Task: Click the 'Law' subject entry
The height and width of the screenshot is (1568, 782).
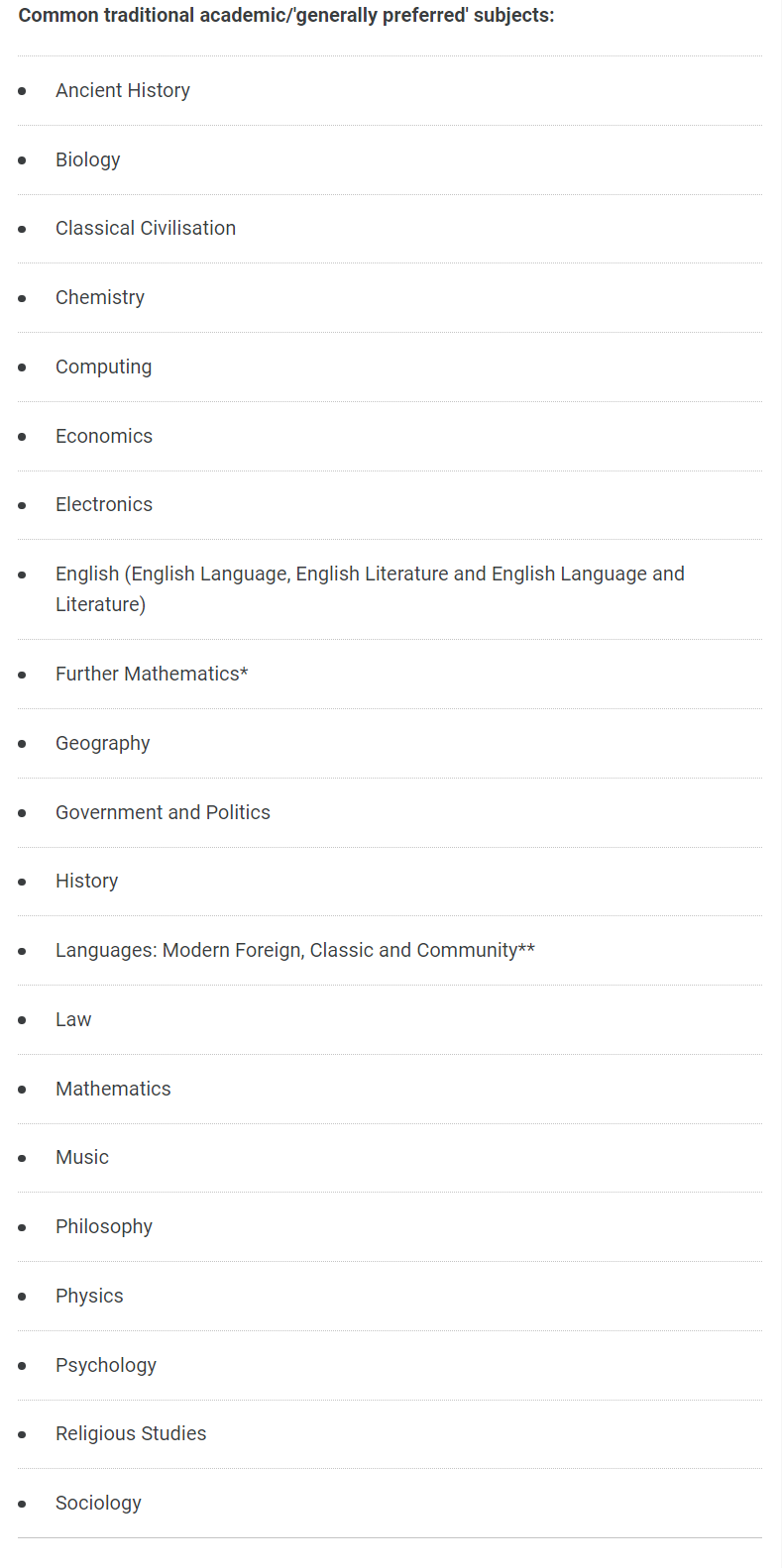Action: pos(73,1019)
